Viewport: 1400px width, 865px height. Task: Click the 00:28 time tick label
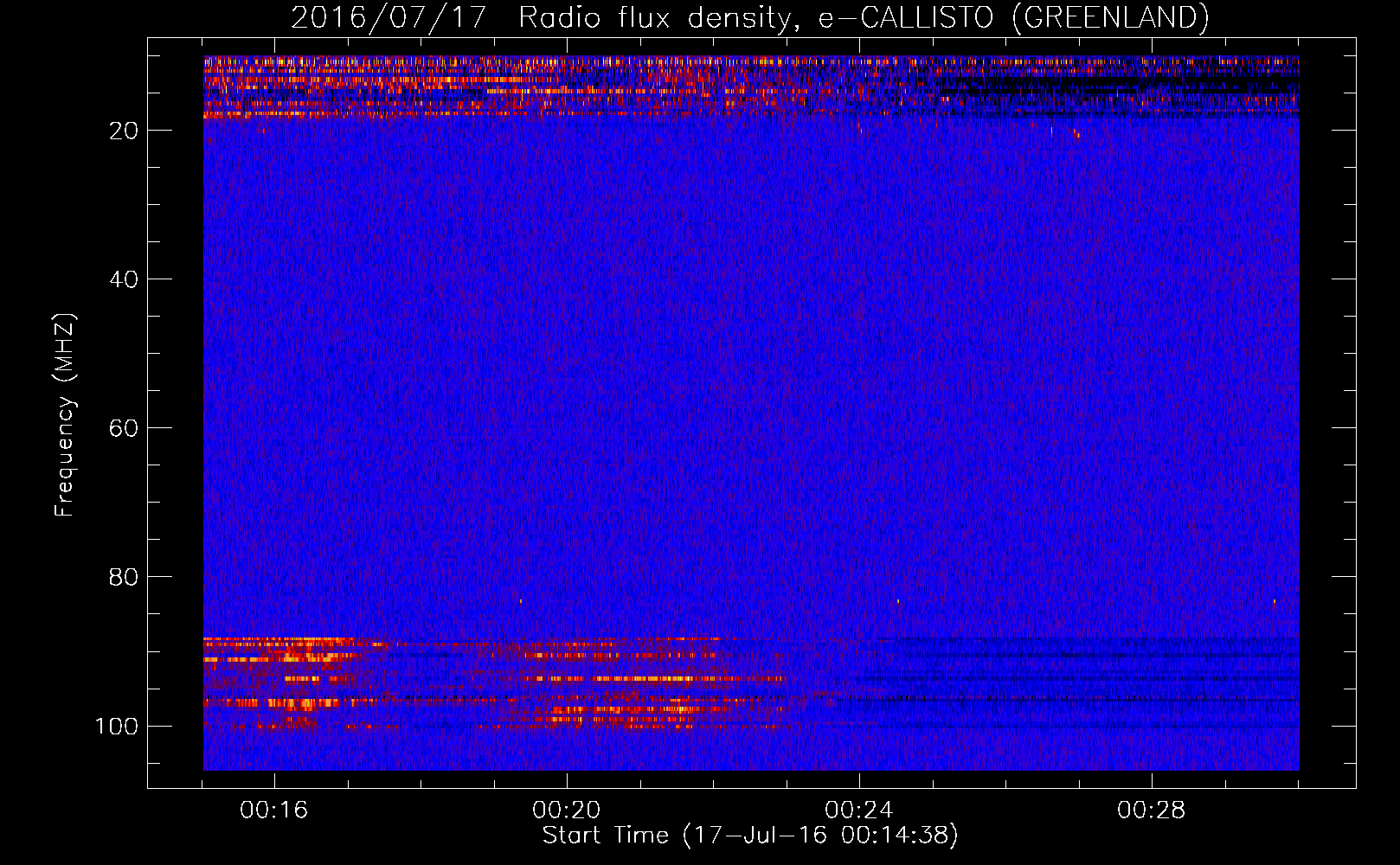(x=1152, y=811)
